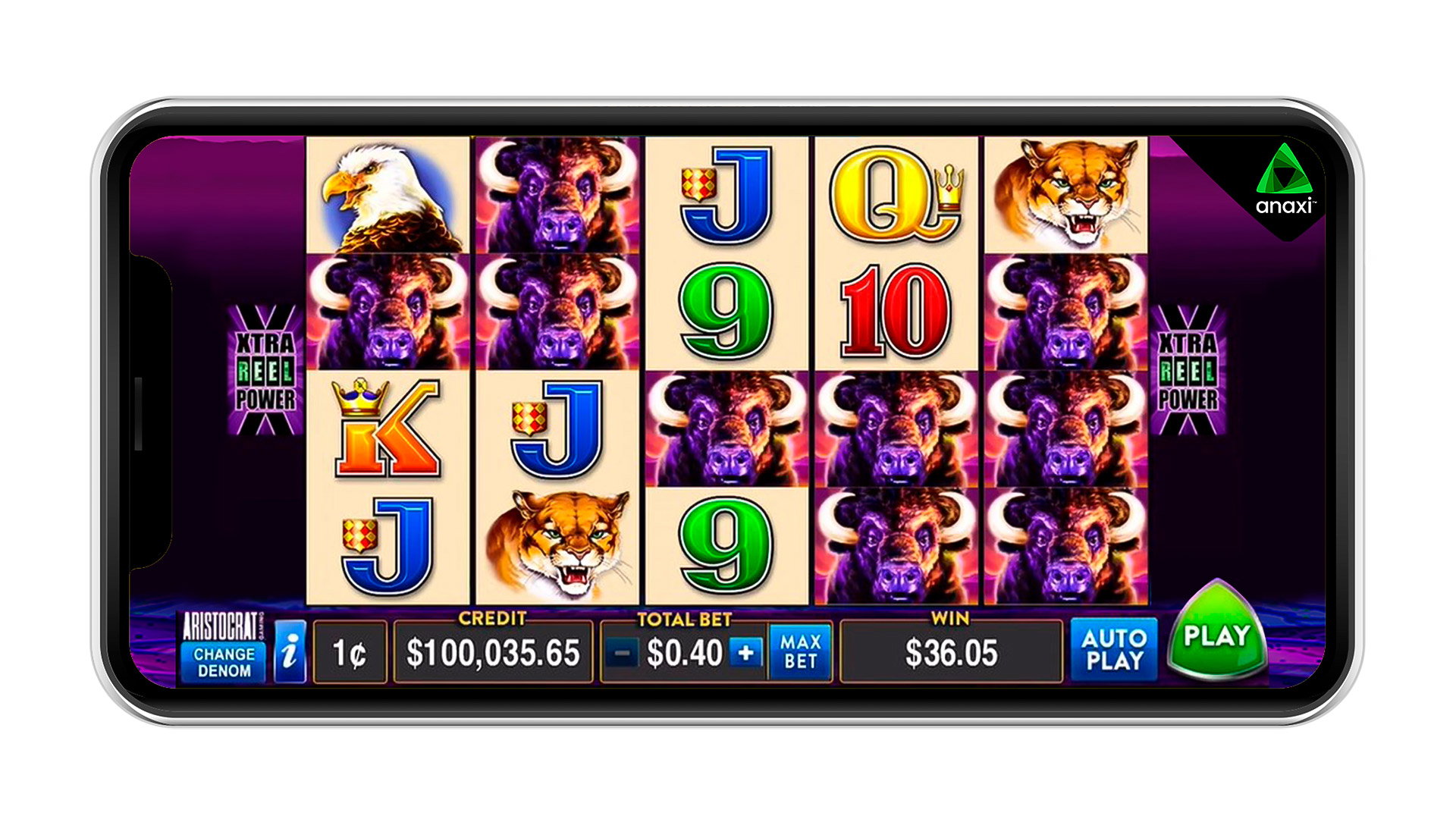Tap the anaxi logo icon
1456x819 pixels.
pos(1285,180)
